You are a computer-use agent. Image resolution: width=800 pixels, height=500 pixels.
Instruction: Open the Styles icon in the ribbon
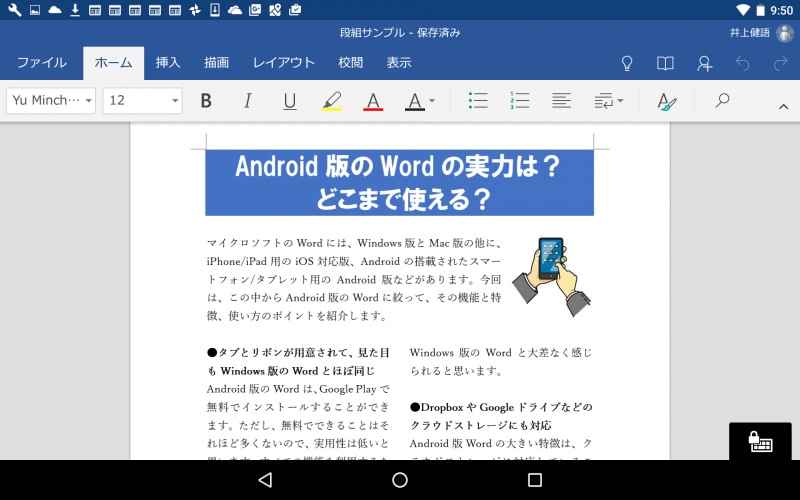[x=667, y=101]
